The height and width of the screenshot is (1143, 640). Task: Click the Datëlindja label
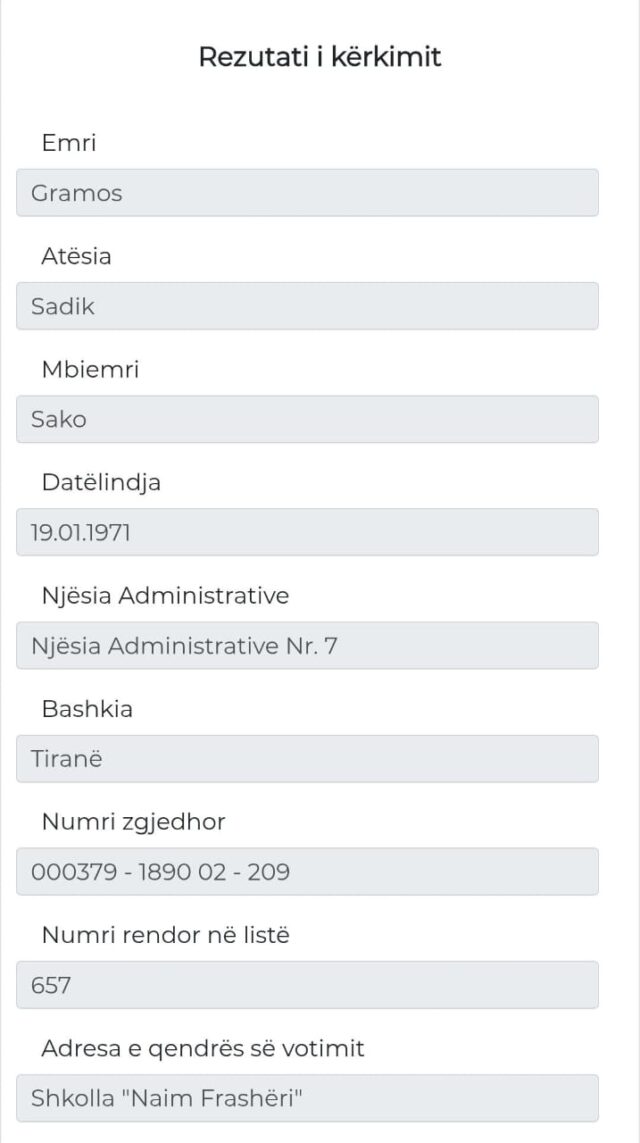tap(101, 482)
